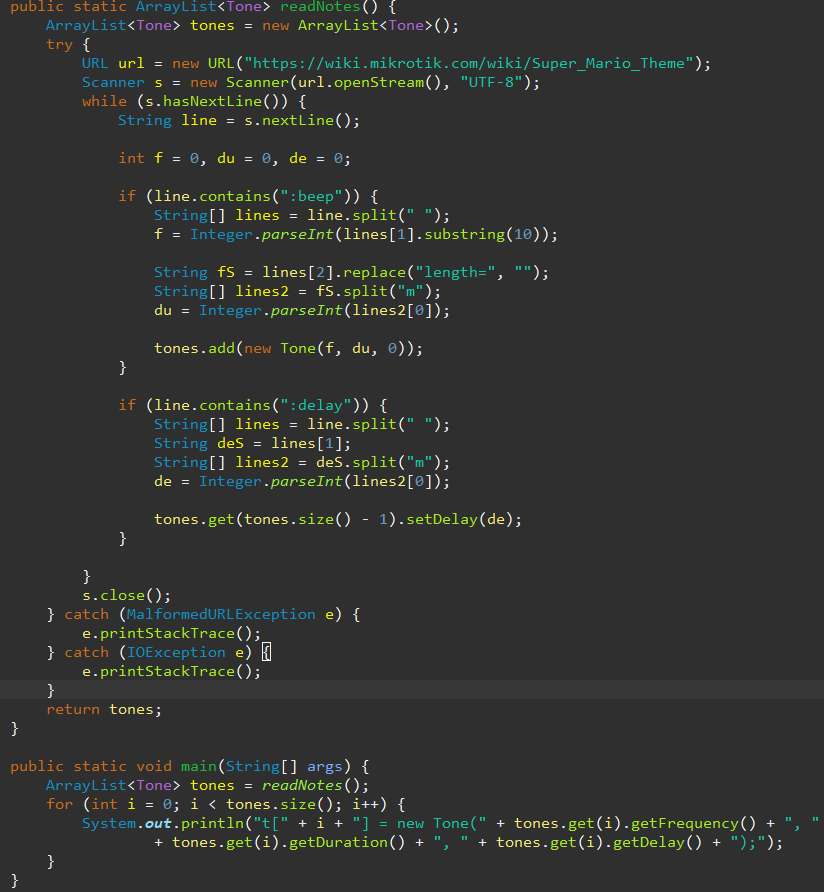Click the 'void' keyword in the main declaration

(154, 766)
